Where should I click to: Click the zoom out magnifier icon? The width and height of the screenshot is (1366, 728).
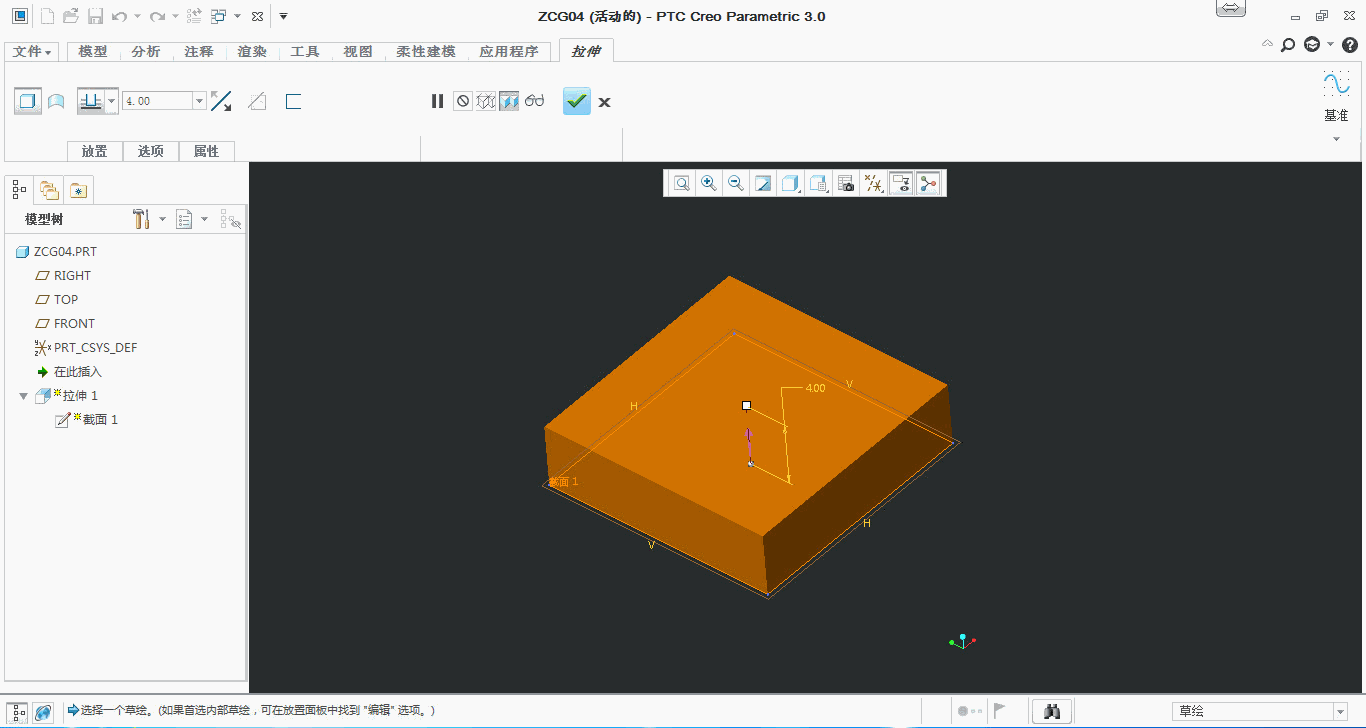(x=736, y=183)
